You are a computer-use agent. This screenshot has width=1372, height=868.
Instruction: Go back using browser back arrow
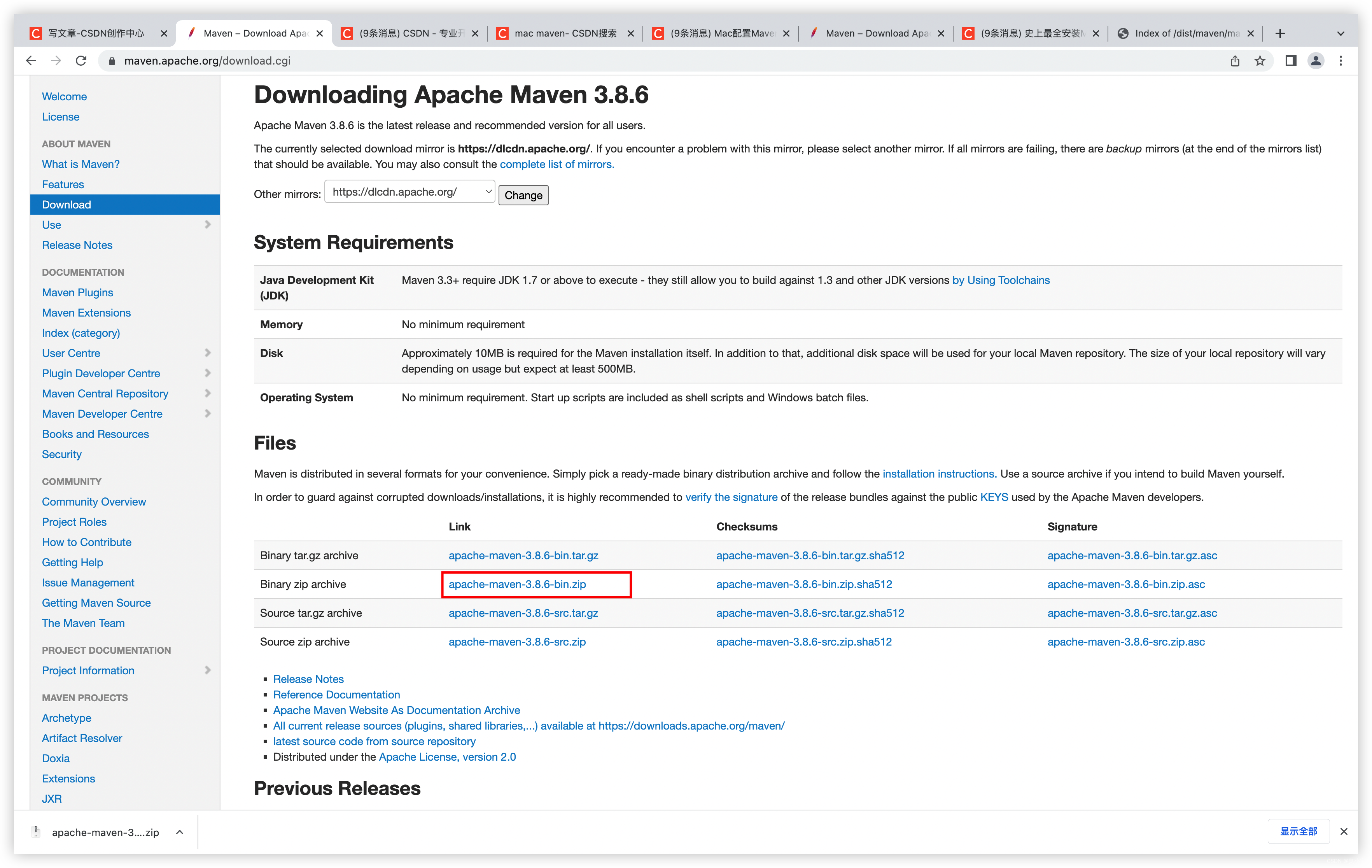point(31,60)
